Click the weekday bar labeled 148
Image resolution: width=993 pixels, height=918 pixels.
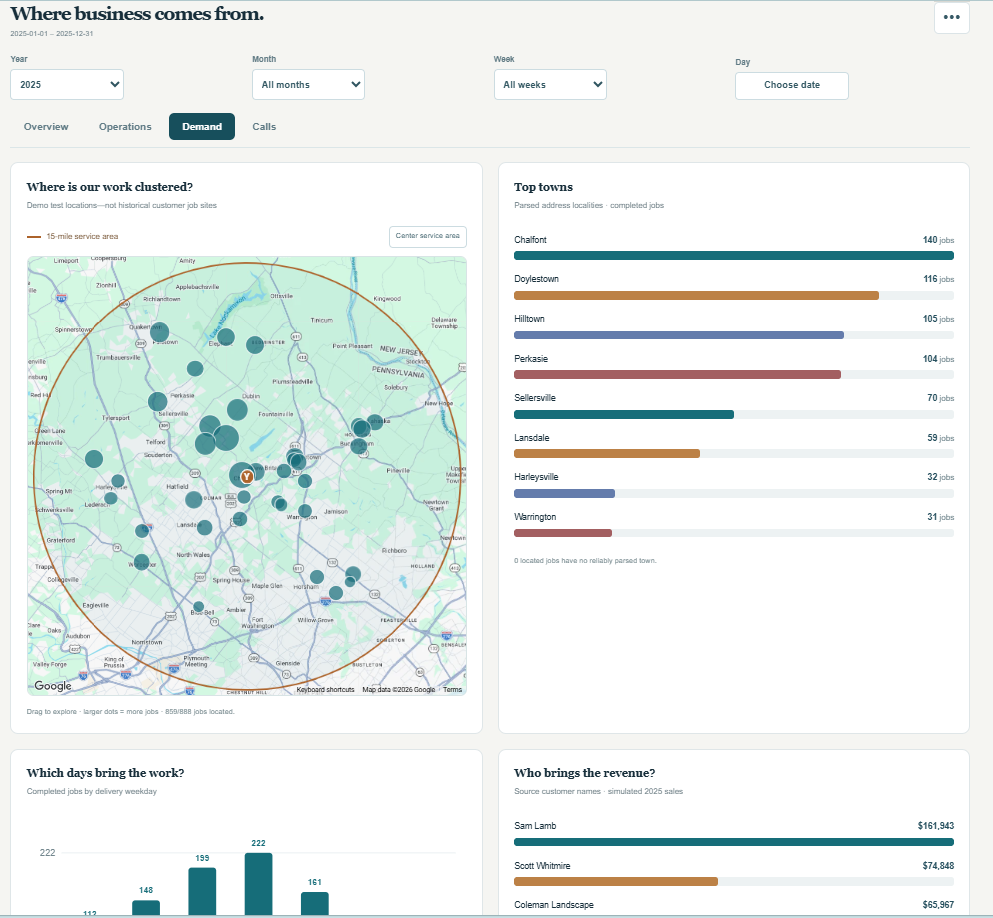click(146, 908)
